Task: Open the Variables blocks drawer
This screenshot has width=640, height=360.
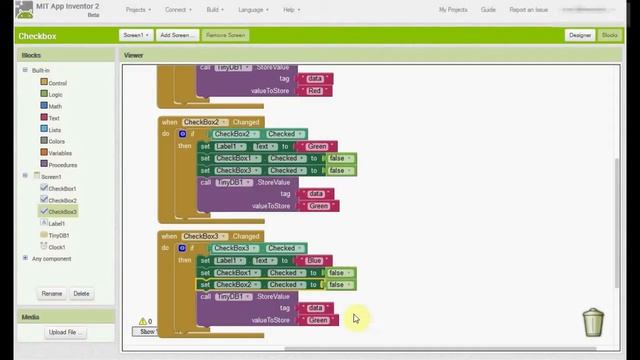Action: coord(56,153)
